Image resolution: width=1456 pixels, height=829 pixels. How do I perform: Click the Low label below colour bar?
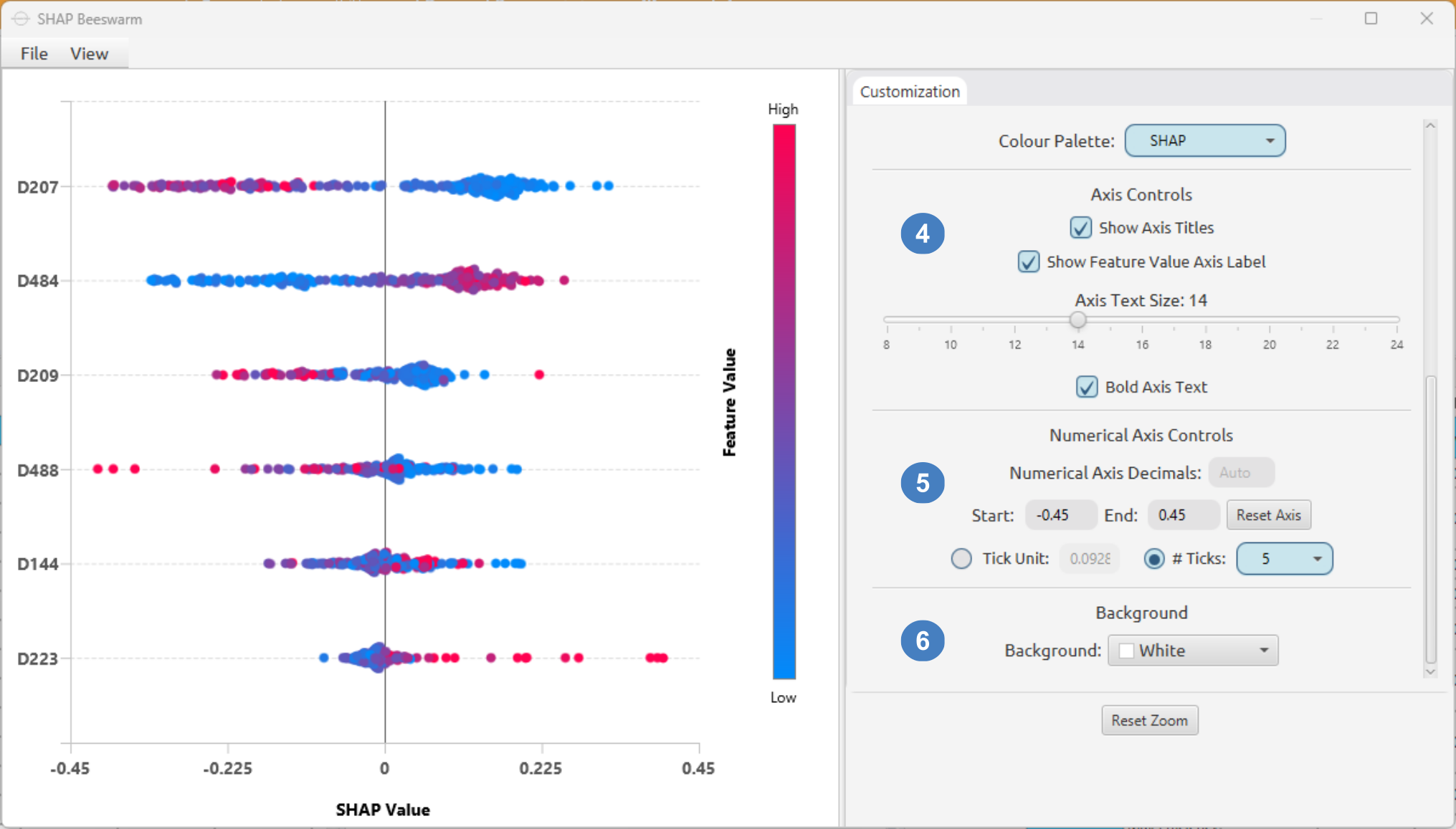(783, 698)
